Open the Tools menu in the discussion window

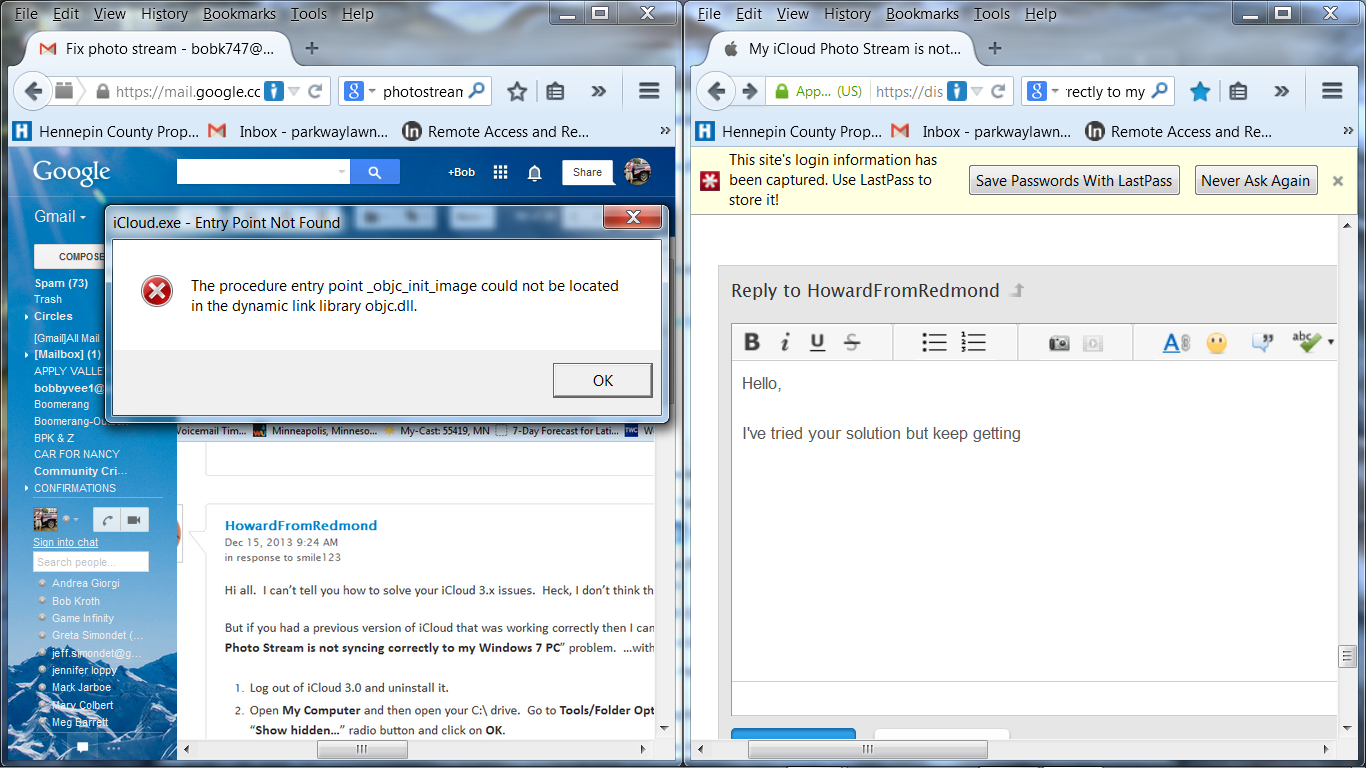992,14
